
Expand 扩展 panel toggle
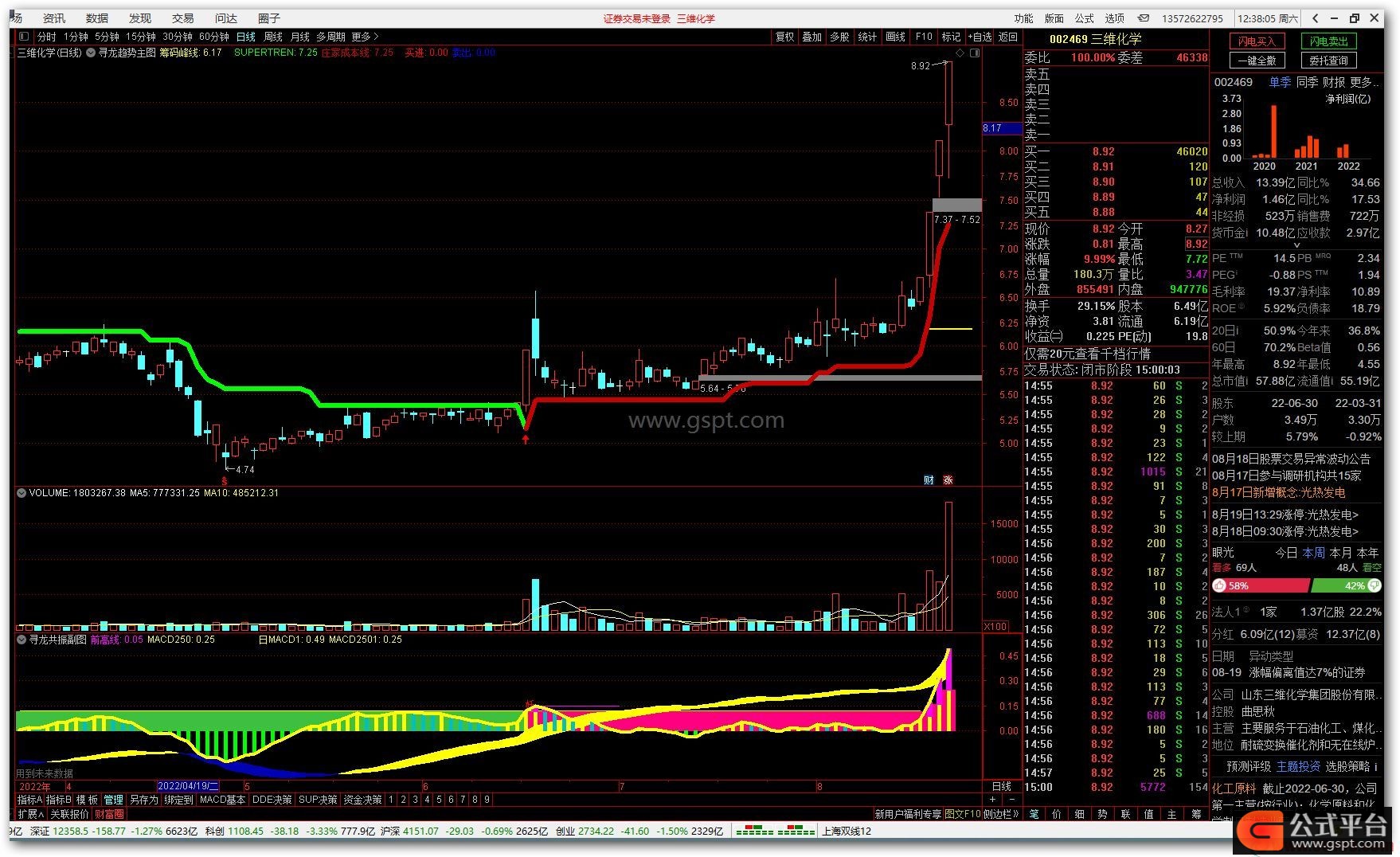pos(31,814)
